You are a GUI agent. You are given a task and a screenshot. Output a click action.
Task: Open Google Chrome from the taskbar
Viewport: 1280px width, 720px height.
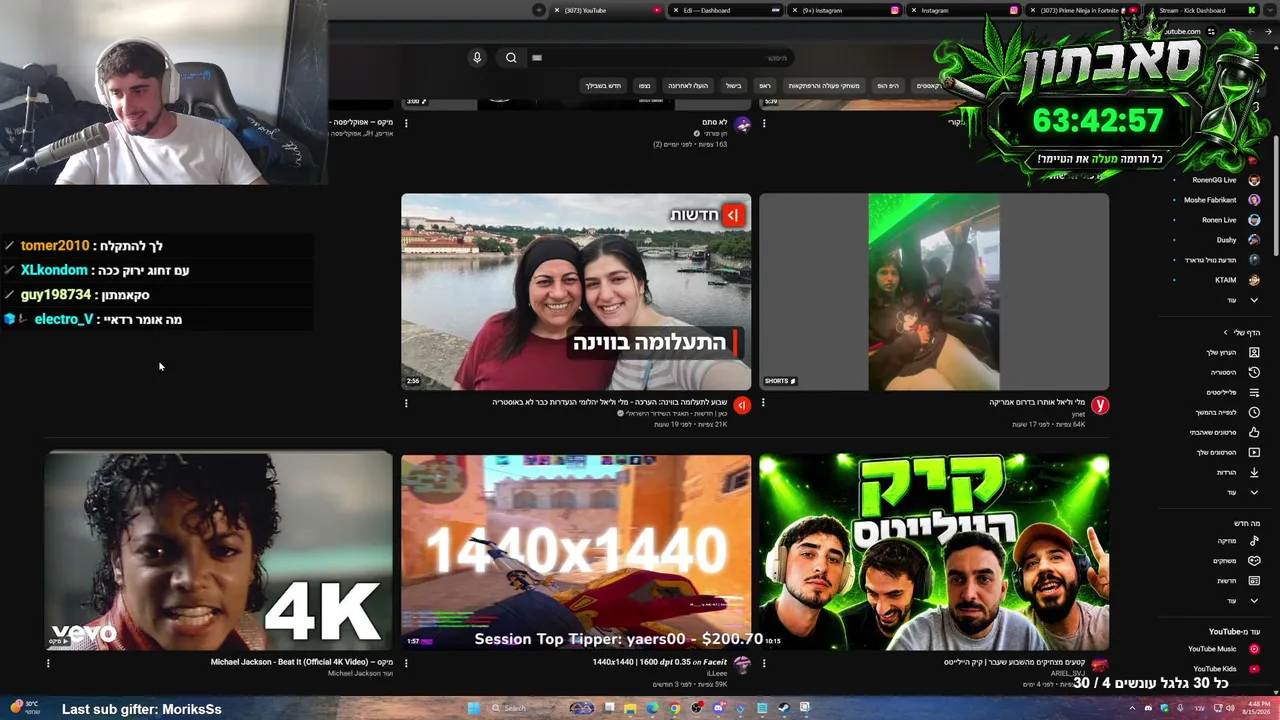pyautogui.click(x=674, y=708)
